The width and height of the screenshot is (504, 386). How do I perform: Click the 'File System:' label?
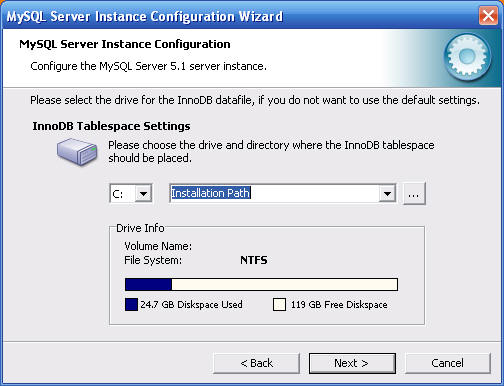(153, 260)
